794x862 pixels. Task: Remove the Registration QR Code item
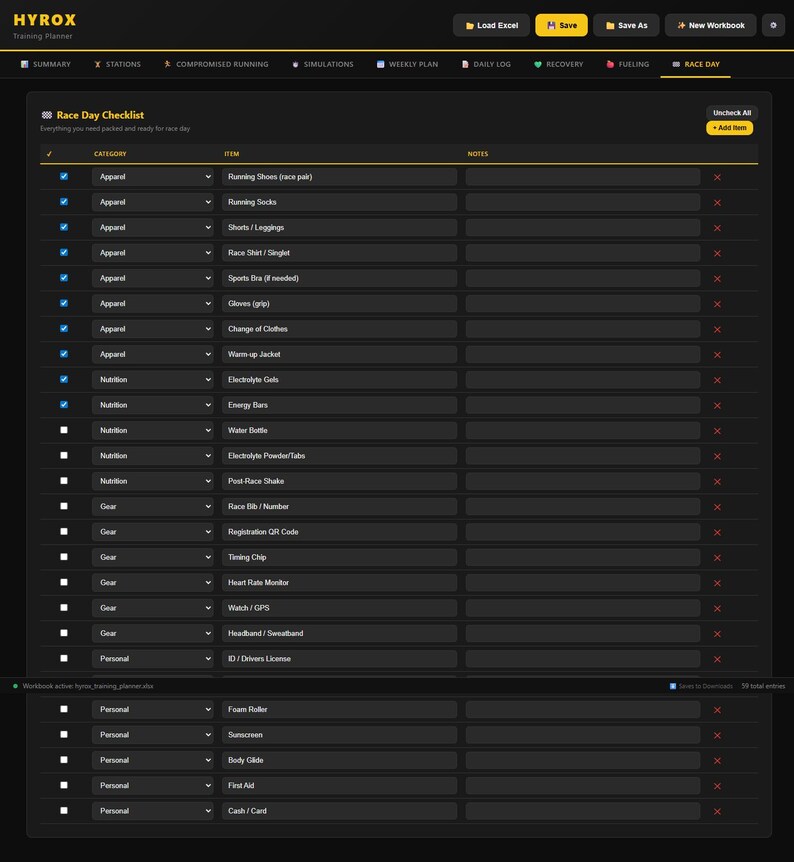(x=717, y=532)
